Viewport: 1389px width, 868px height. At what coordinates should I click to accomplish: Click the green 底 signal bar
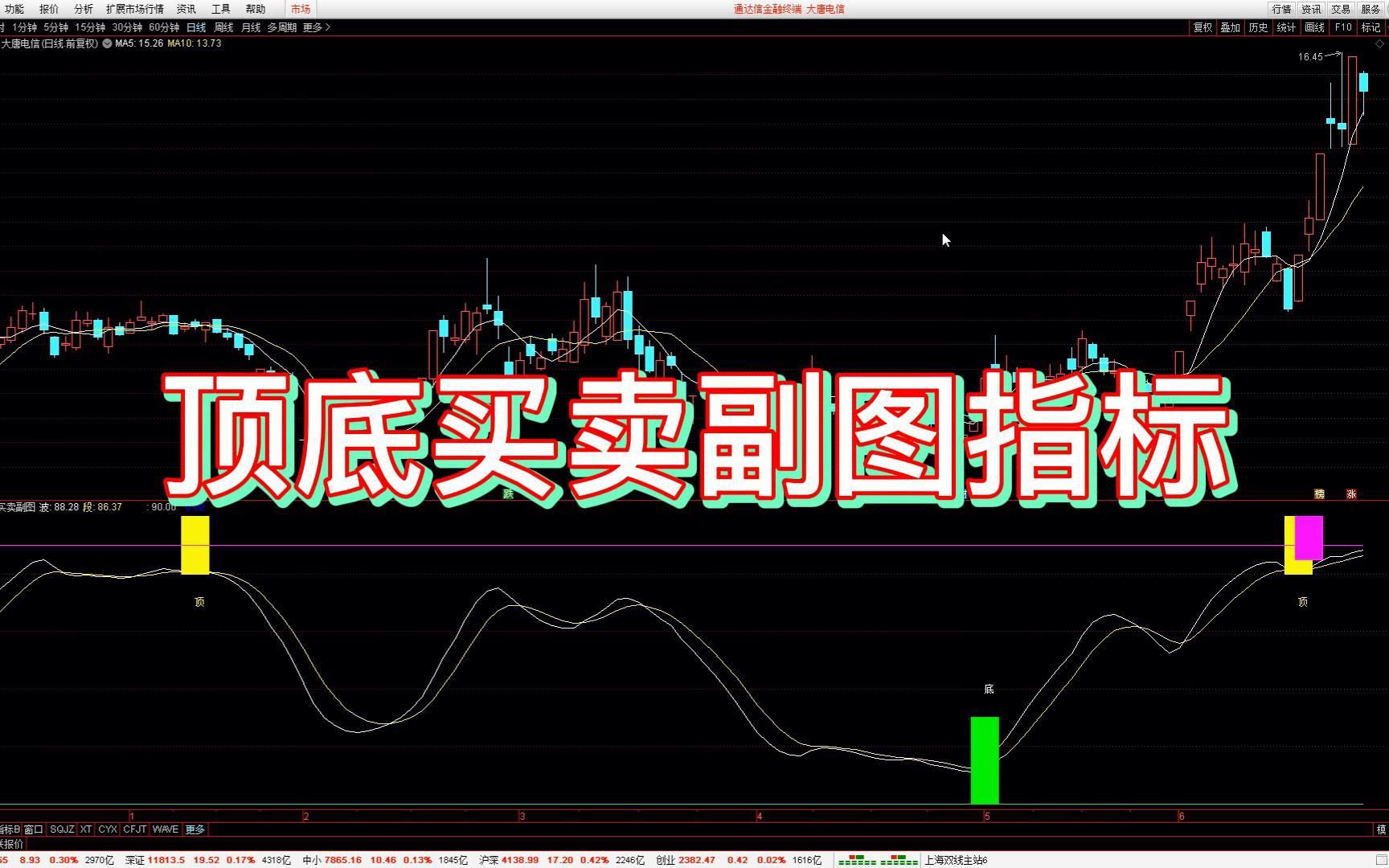pos(985,760)
